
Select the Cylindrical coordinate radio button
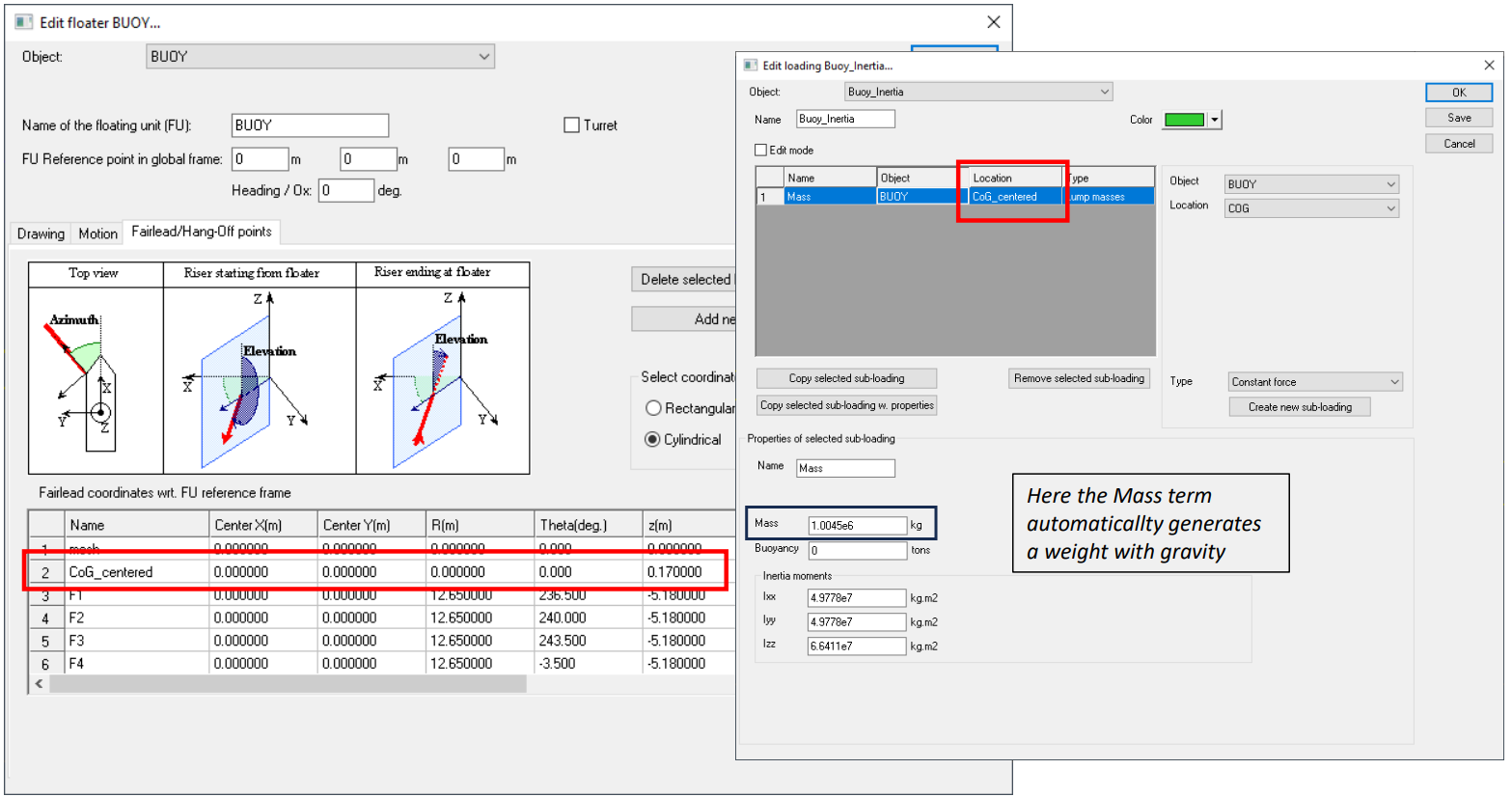pyautogui.click(x=653, y=440)
